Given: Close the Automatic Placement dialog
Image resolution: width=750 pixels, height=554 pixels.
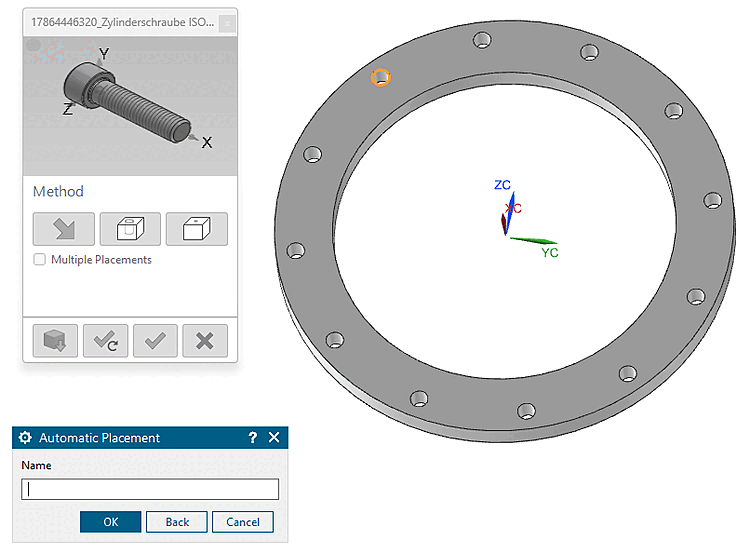Looking at the screenshot, I should pos(274,437).
